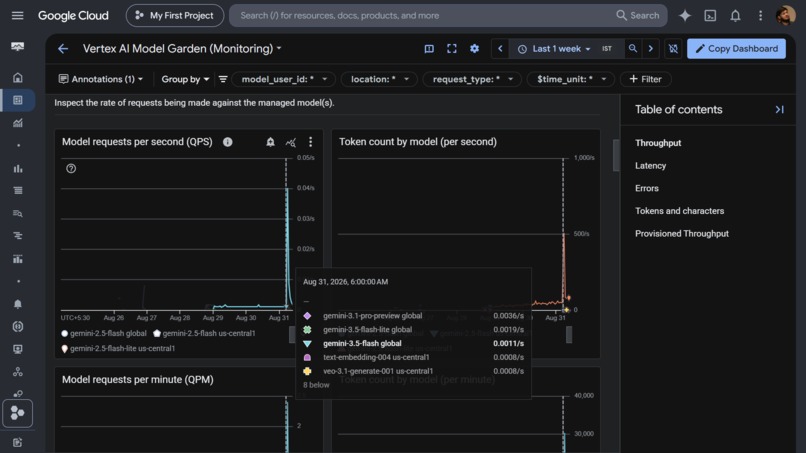The image size is (806, 453).
Task: Open the sidebar Dashboards icon
Action: 17,100
